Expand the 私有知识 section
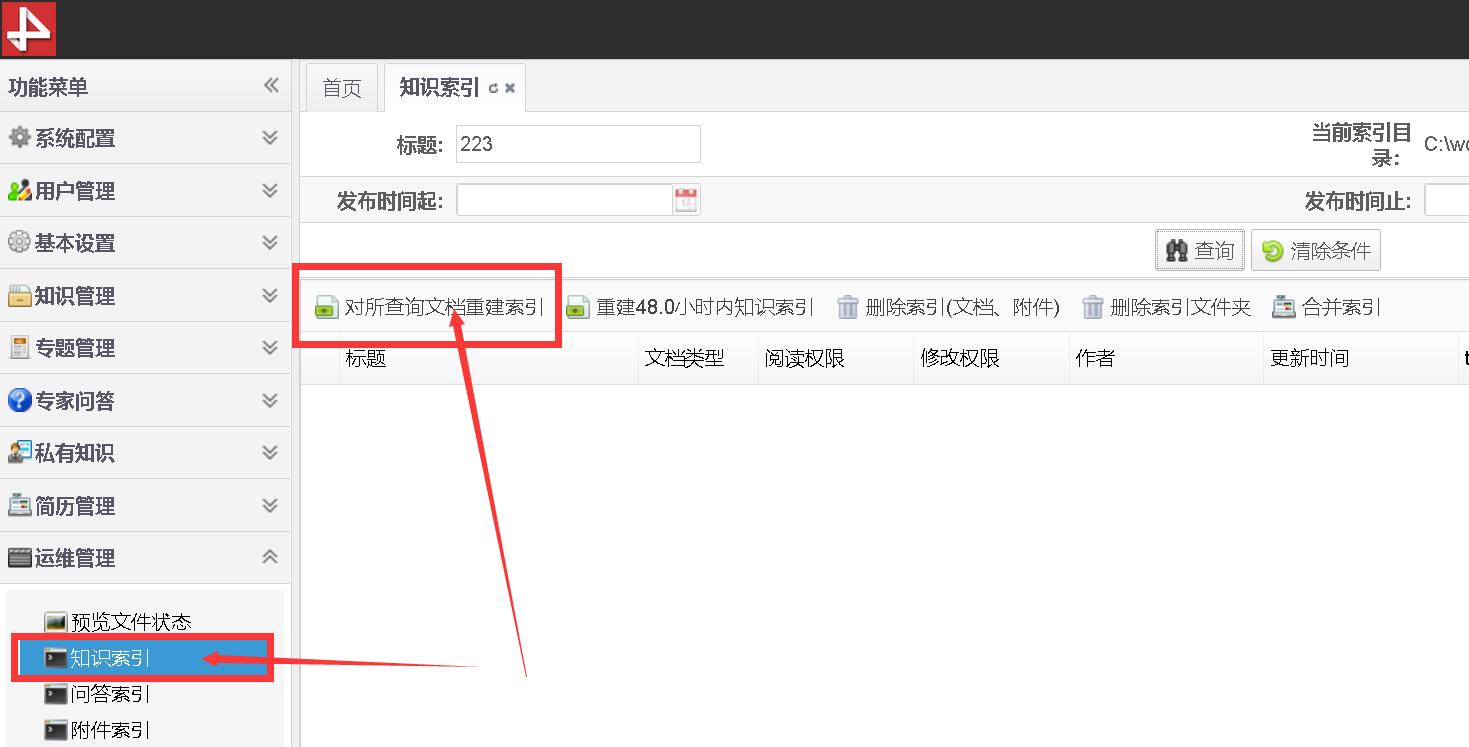This screenshot has width=1469, height=747. (x=269, y=453)
